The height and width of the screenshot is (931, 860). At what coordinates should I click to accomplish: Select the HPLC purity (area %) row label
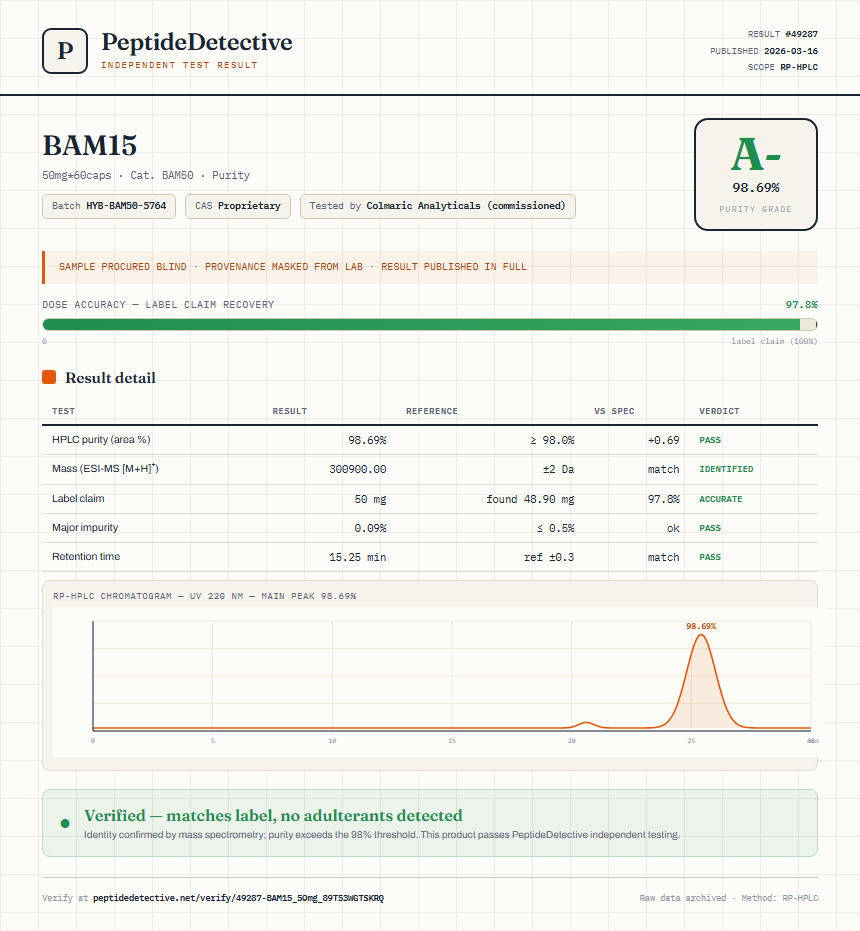tap(101, 439)
